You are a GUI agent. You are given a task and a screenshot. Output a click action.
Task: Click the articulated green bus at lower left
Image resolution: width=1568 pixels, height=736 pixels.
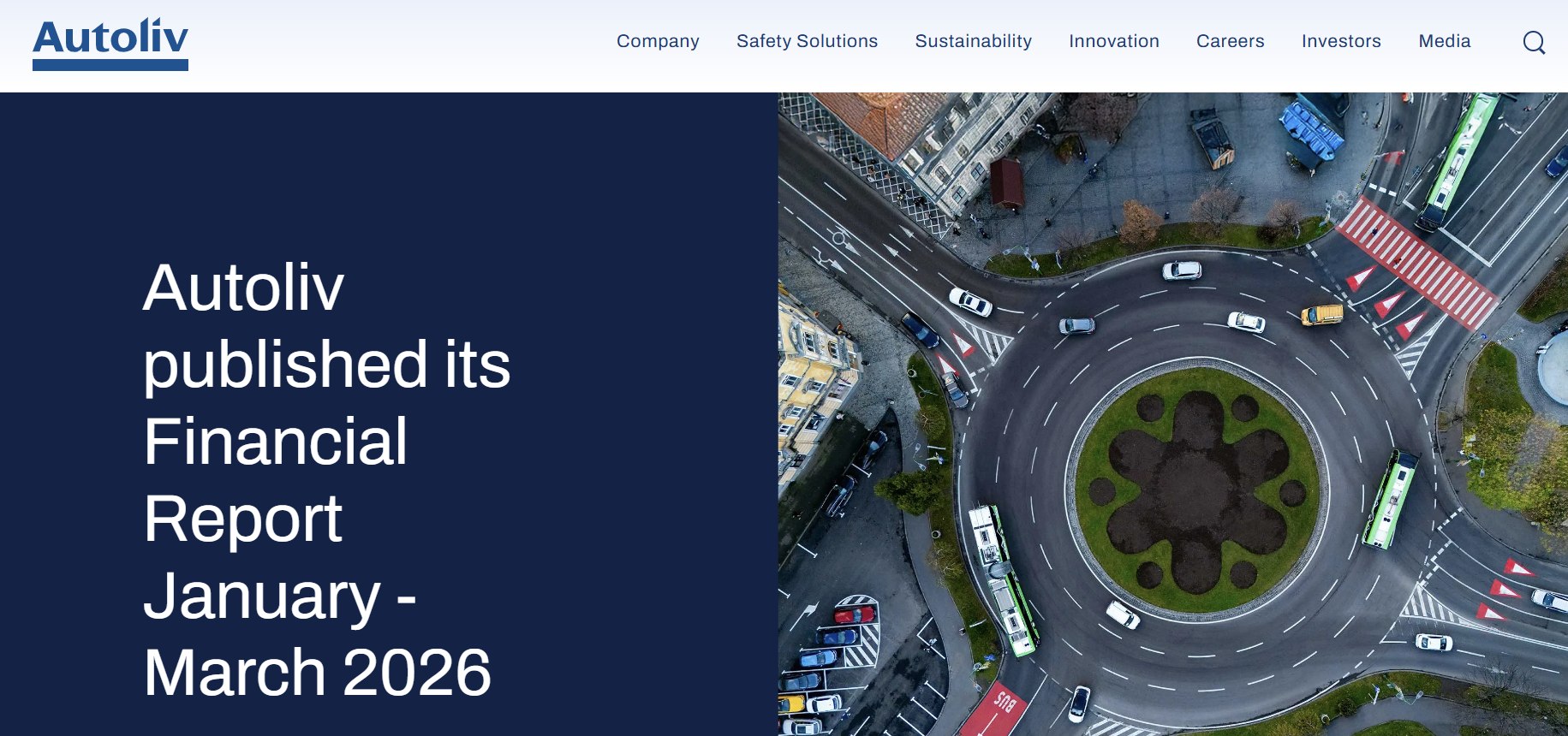1000,577
